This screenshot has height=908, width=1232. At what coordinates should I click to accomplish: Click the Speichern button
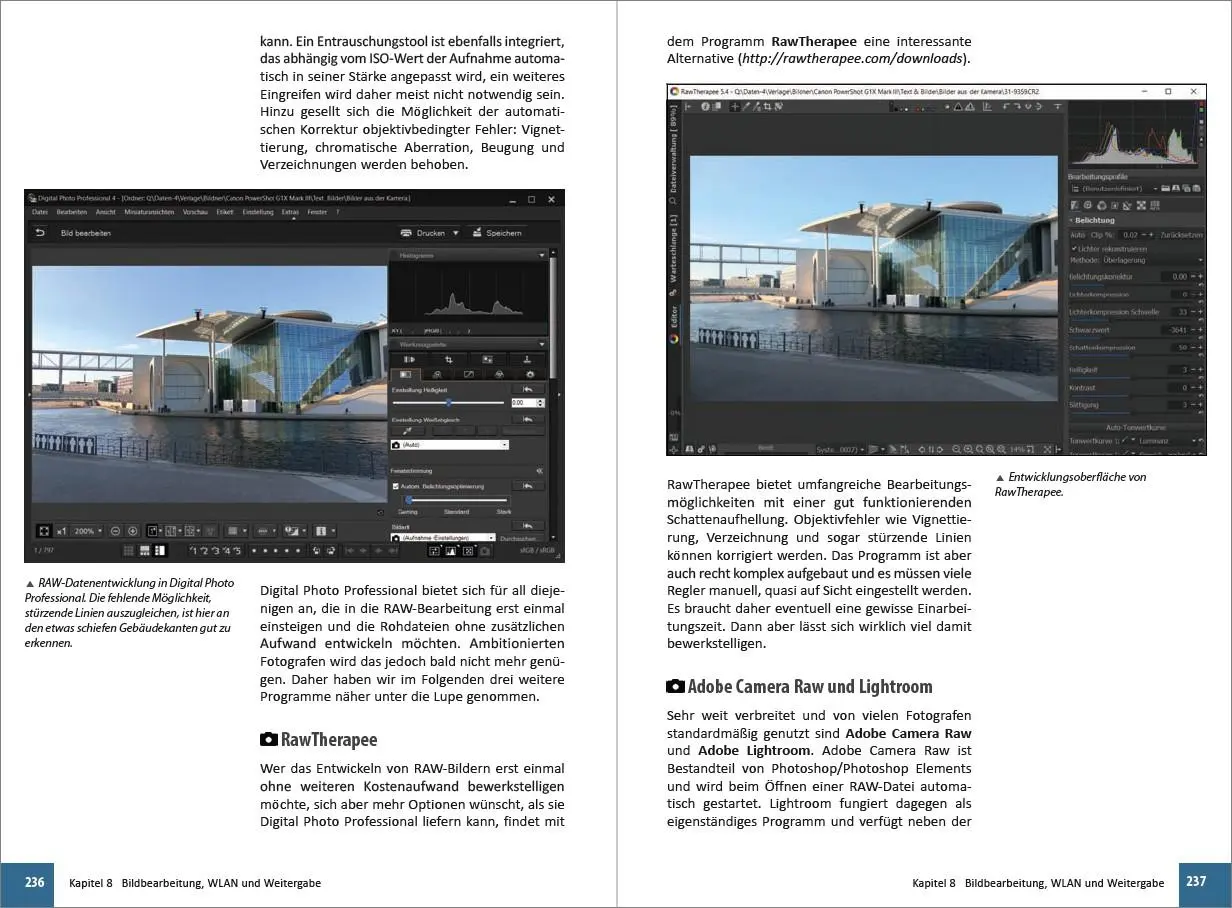click(497, 233)
